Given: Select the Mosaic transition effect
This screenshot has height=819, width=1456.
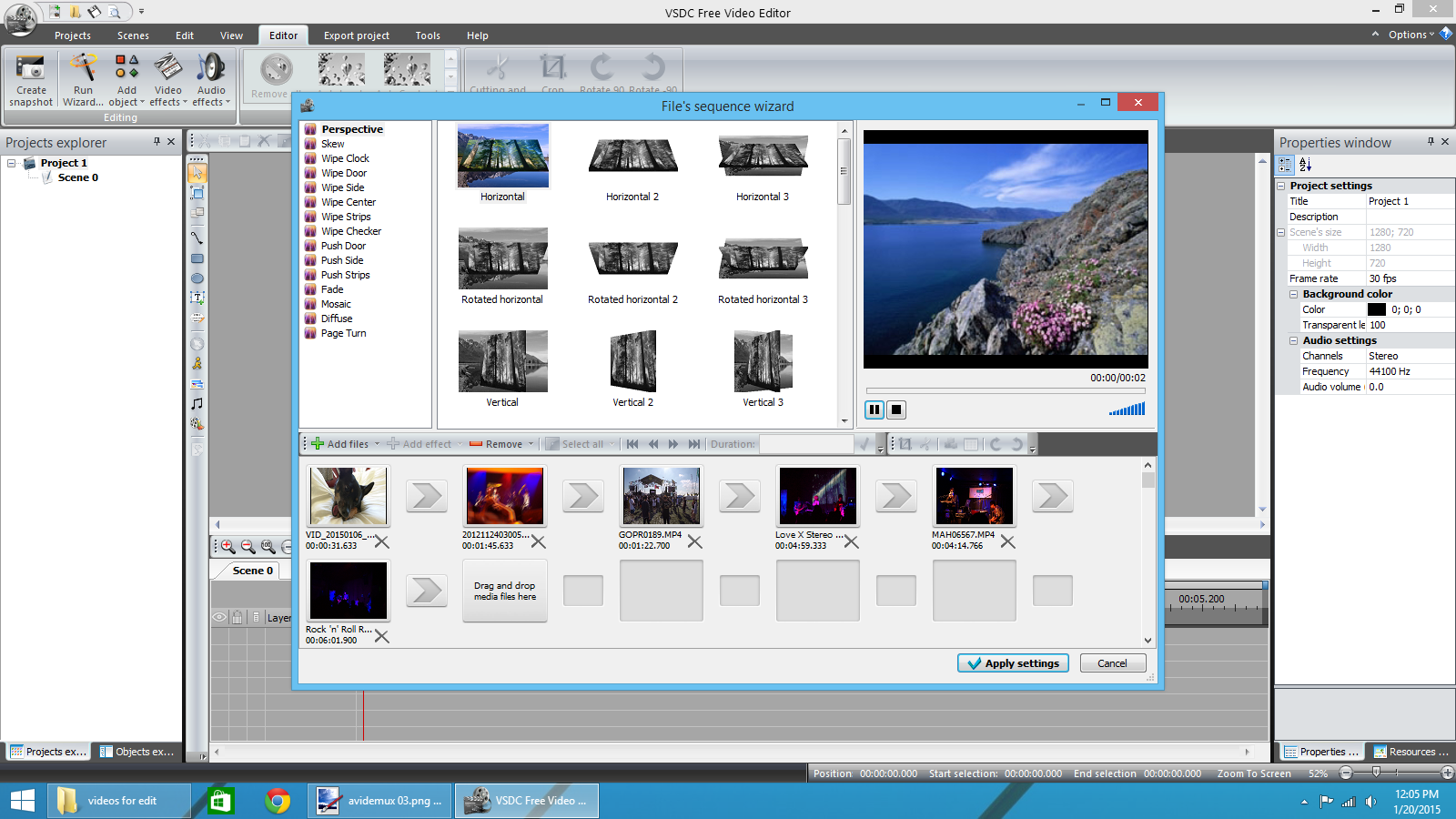Looking at the screenshot, I should [336, 303].
